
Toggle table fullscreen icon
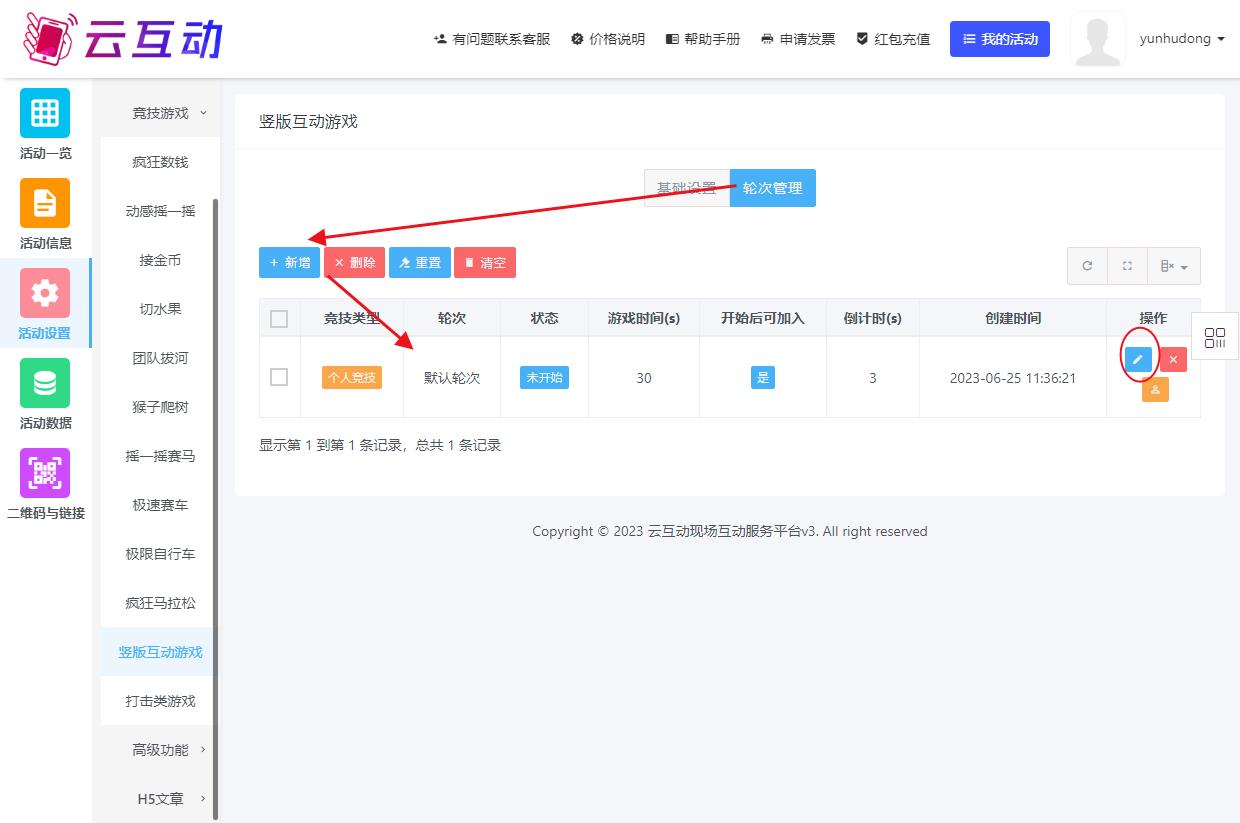(x=1127, y=266)
